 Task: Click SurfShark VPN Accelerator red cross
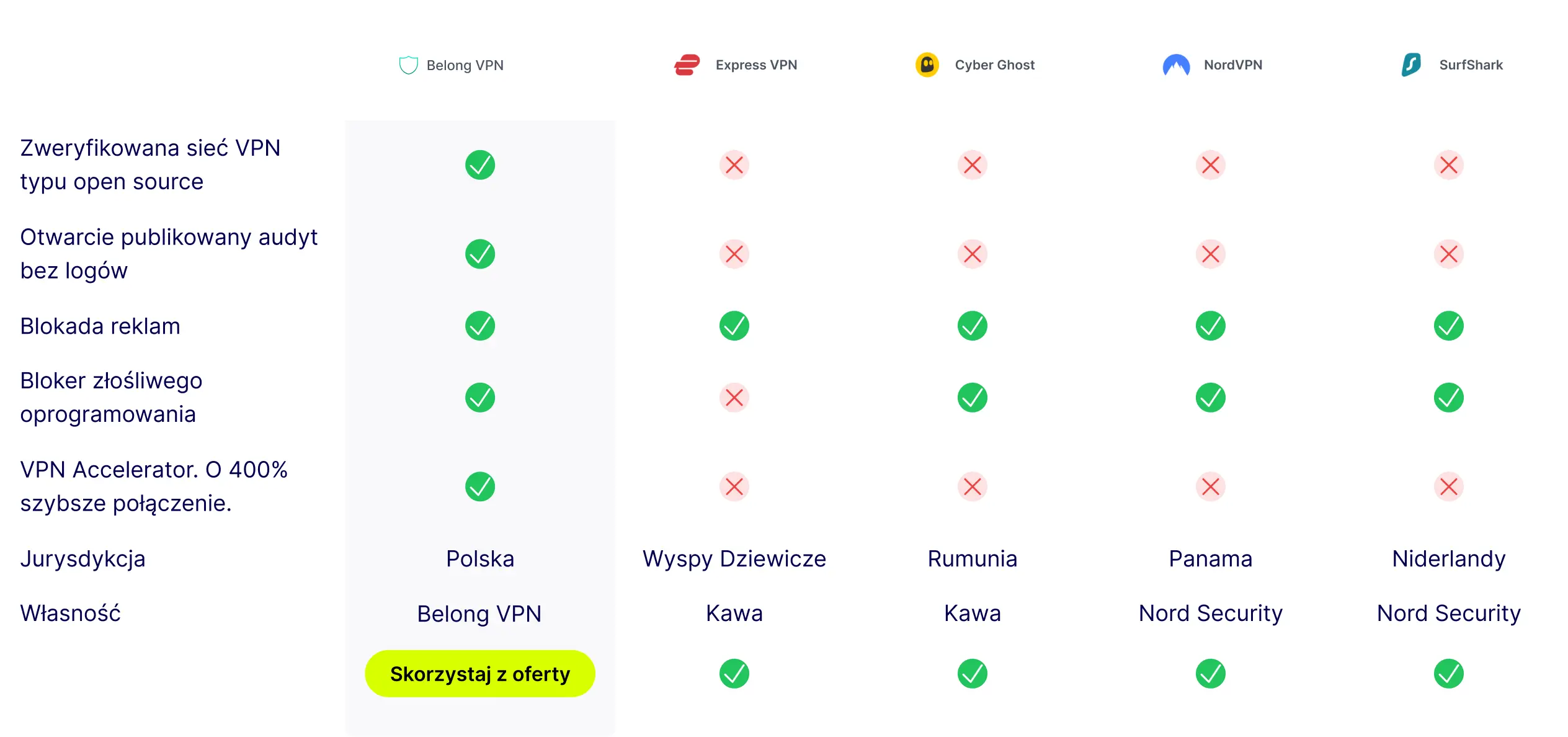click(1449, 487)
